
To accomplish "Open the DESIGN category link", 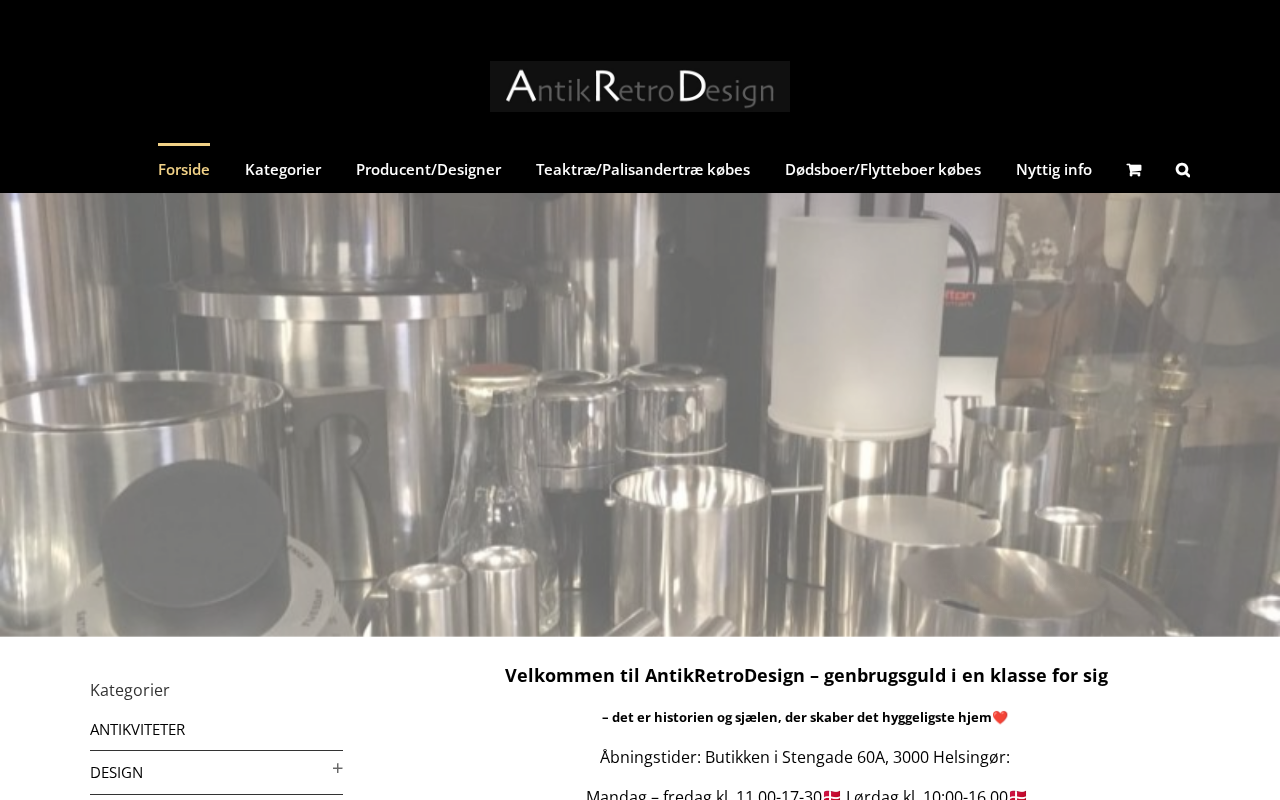I will [x=116, y=772].
